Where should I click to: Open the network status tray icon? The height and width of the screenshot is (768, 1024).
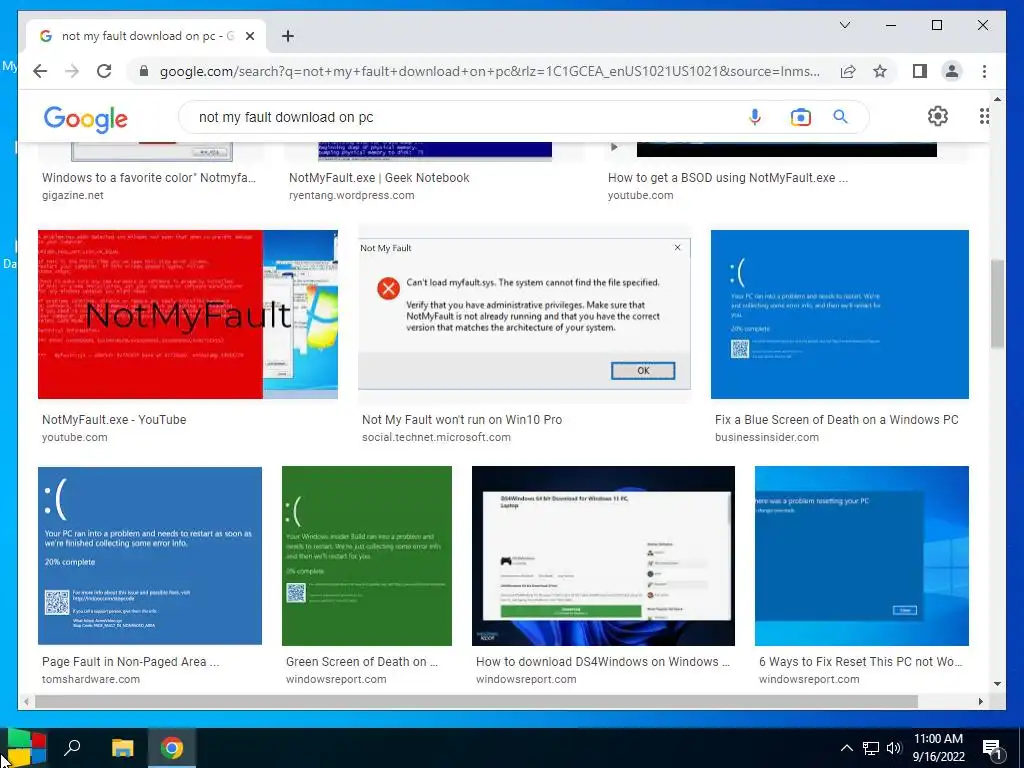click(871, 748)
